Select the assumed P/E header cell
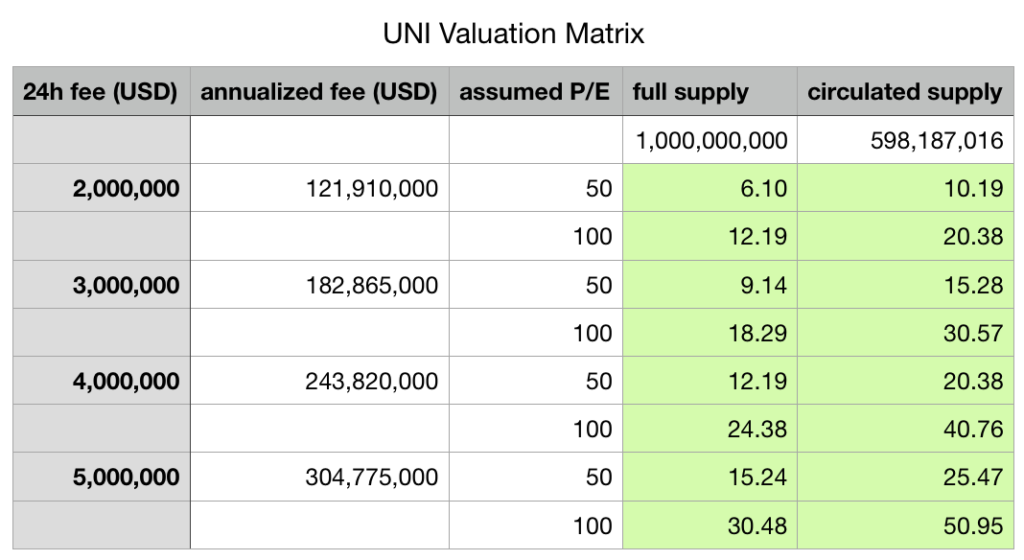 [x=536, y=91]
